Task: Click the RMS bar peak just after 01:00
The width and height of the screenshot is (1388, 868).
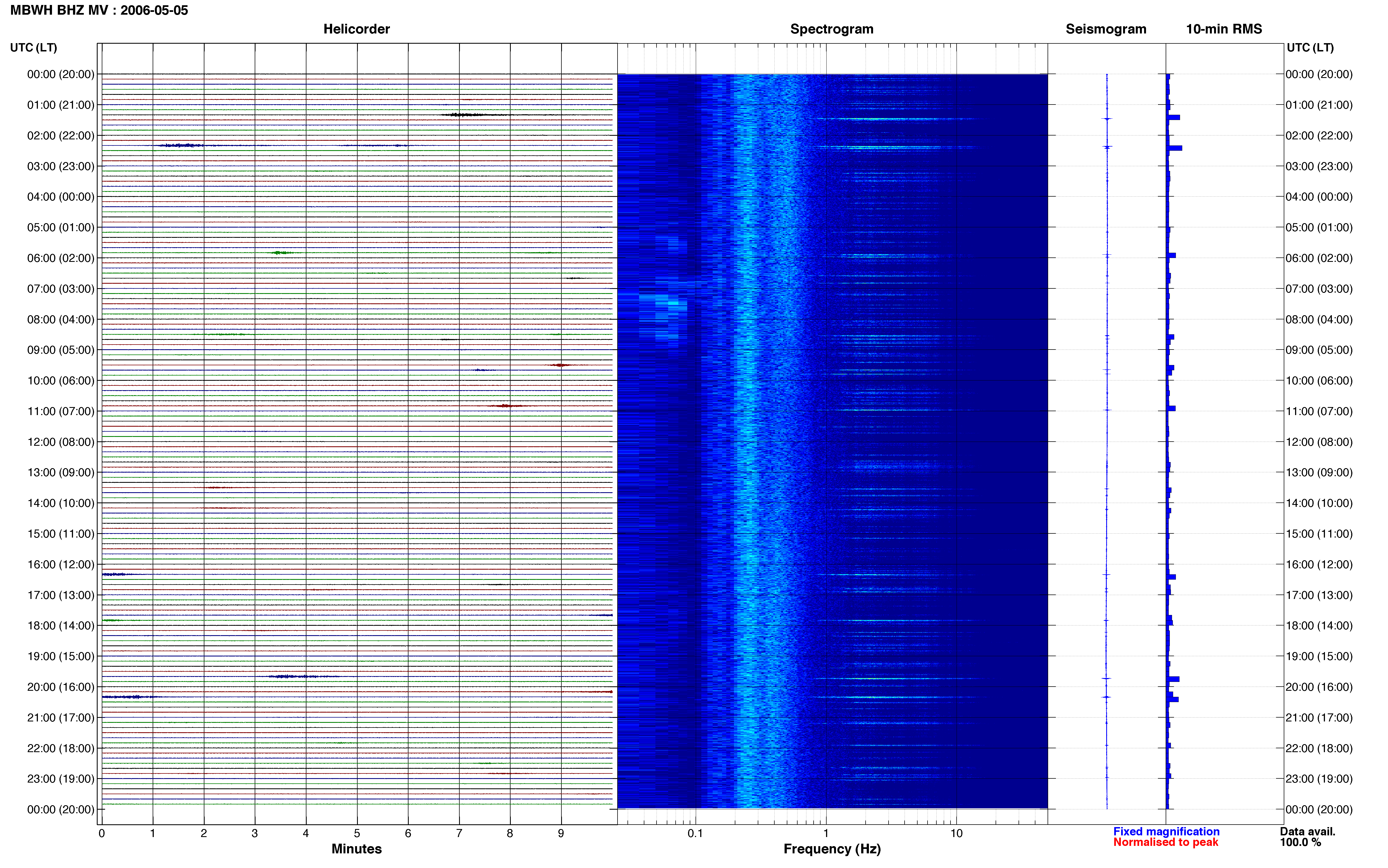Action: (x=1173, y=117)
